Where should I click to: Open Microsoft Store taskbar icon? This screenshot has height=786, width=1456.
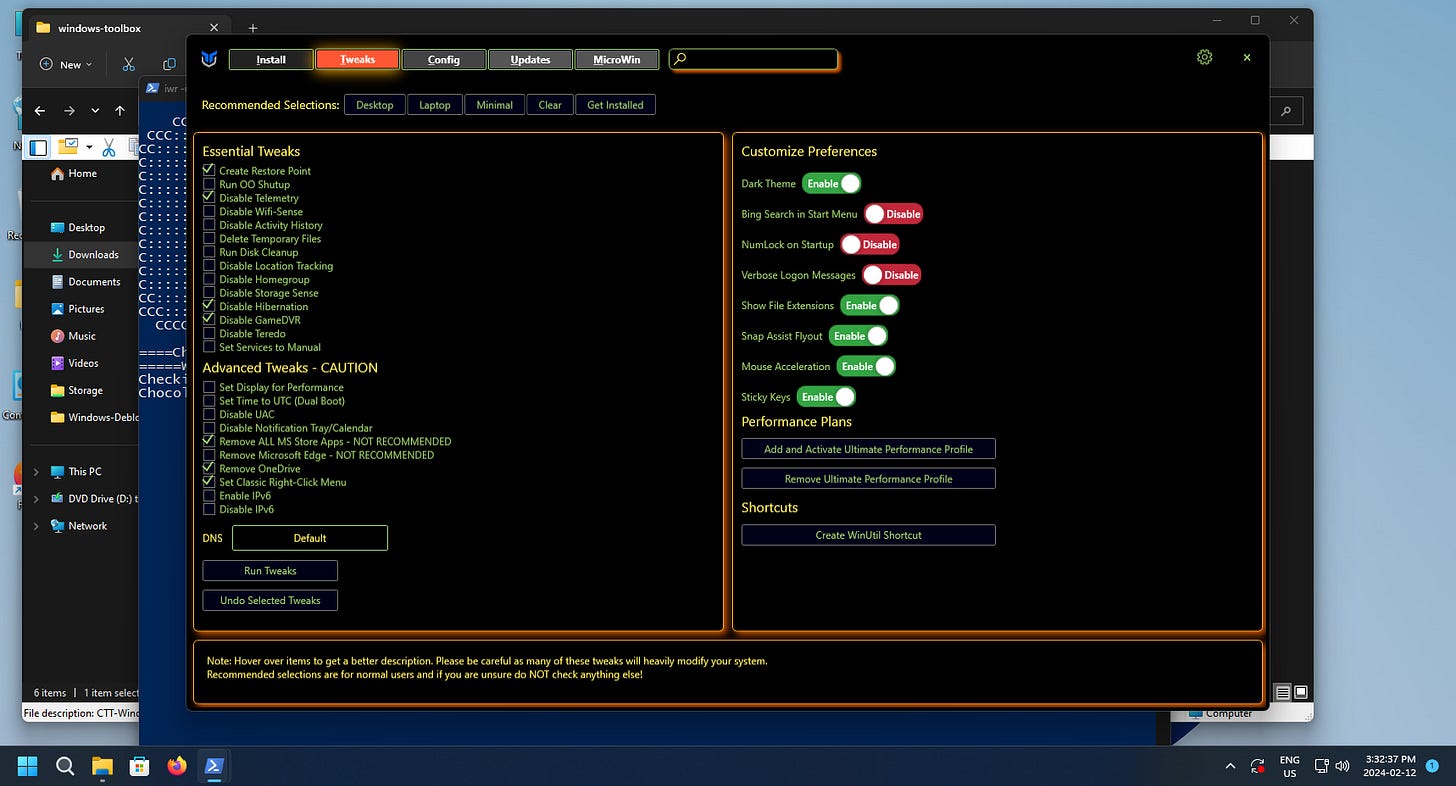point(140,766)
